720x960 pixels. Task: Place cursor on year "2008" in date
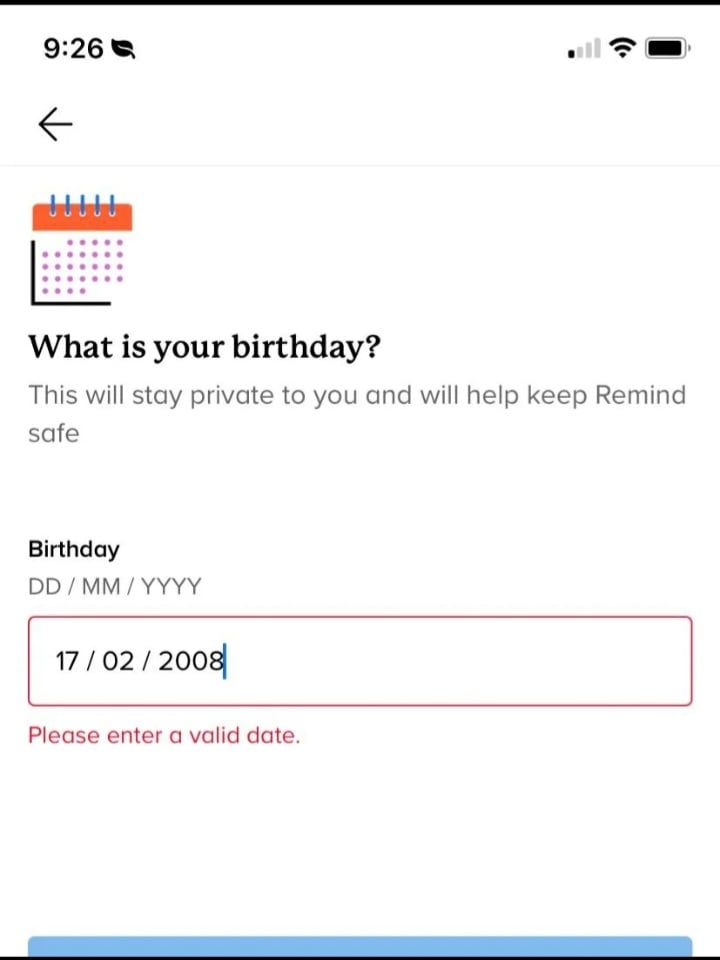coord(190,661)
